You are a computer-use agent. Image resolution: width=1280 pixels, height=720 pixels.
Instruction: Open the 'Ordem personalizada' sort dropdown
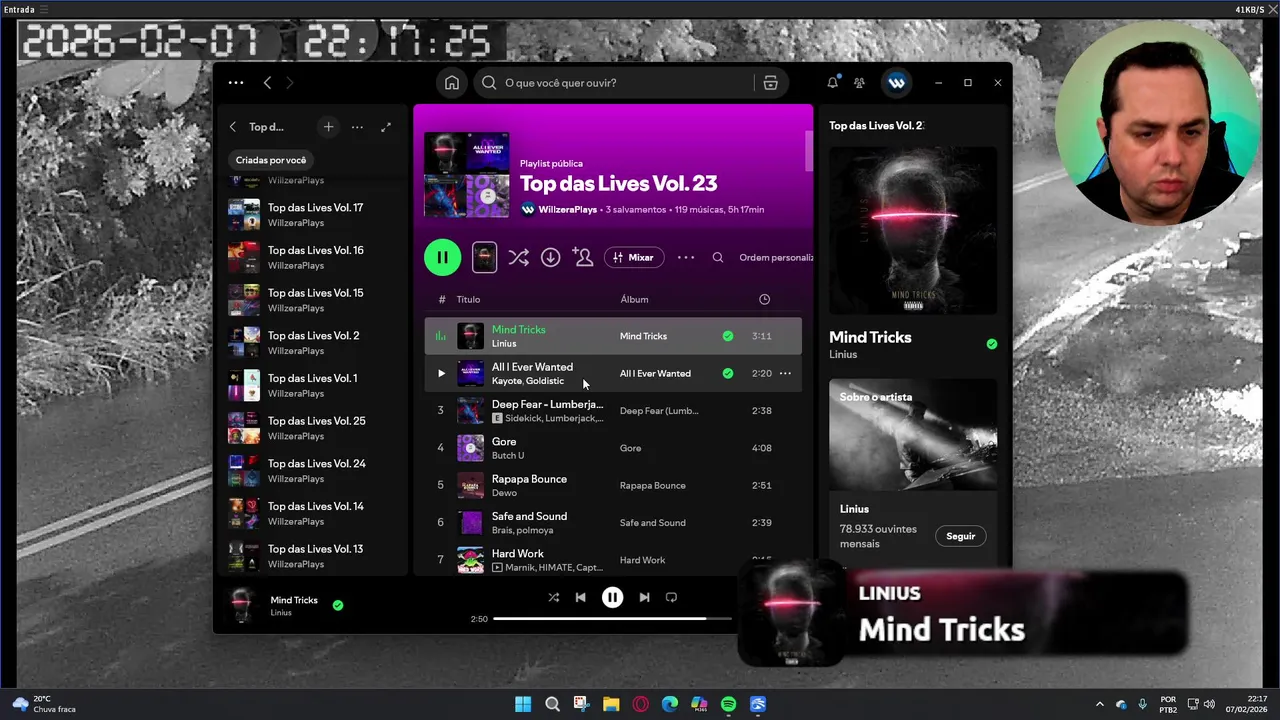(776, 257)
